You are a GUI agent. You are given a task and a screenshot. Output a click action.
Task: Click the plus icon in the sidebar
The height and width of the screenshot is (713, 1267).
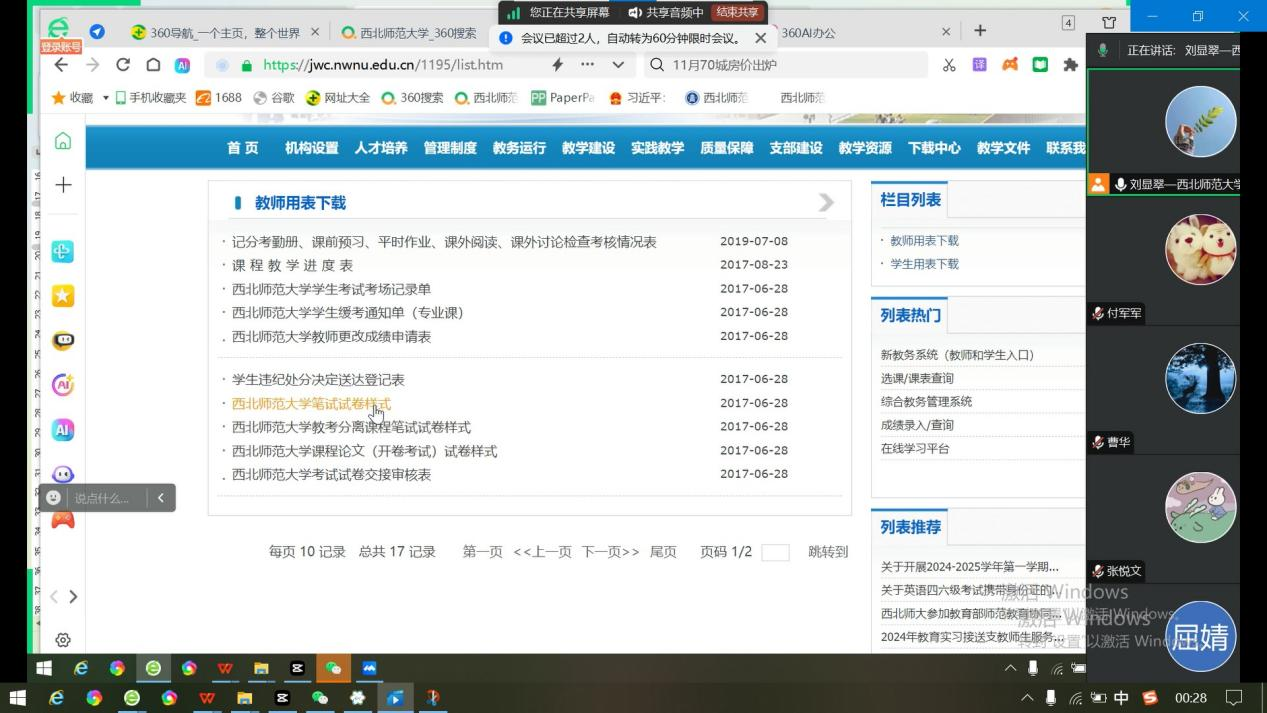pyautogui.click(x=63, y=185)
